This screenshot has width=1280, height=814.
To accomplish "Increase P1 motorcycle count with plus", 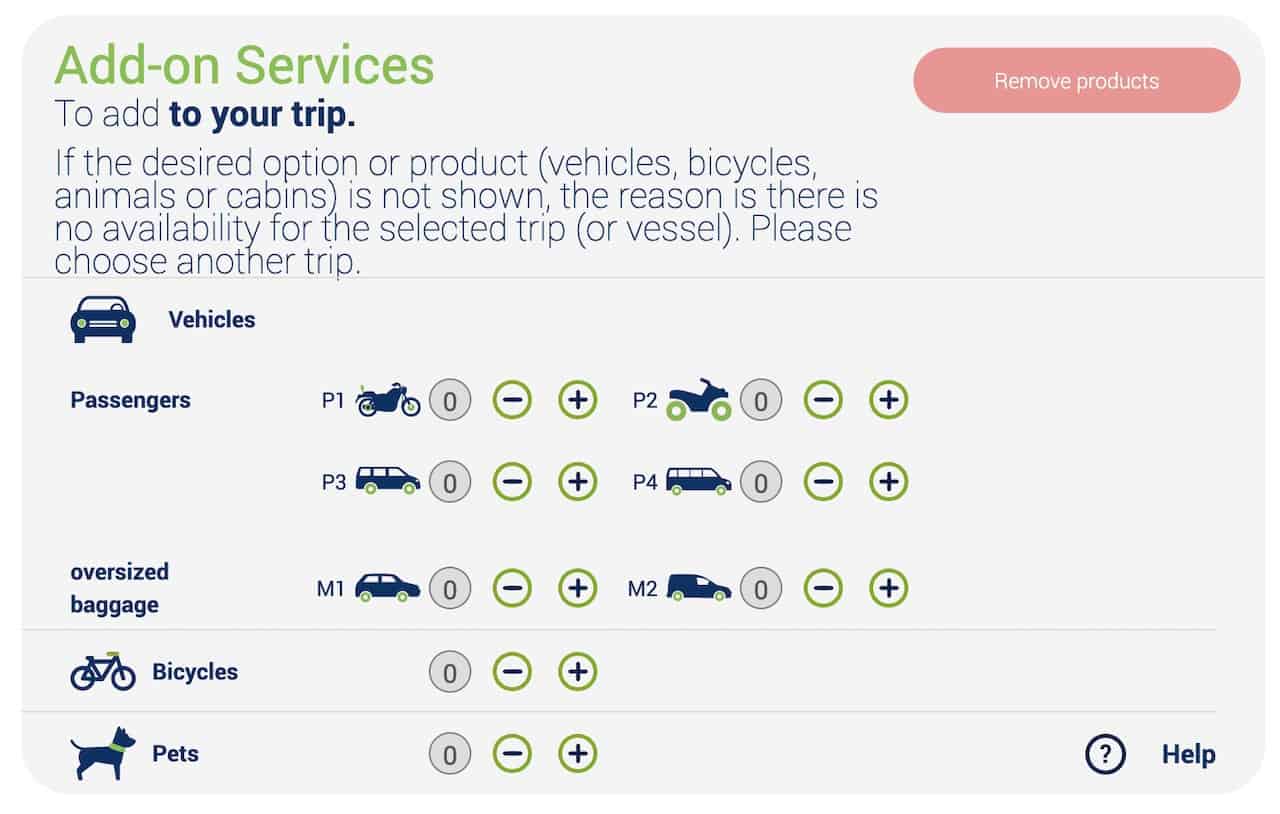I will (x=577, y=400).
